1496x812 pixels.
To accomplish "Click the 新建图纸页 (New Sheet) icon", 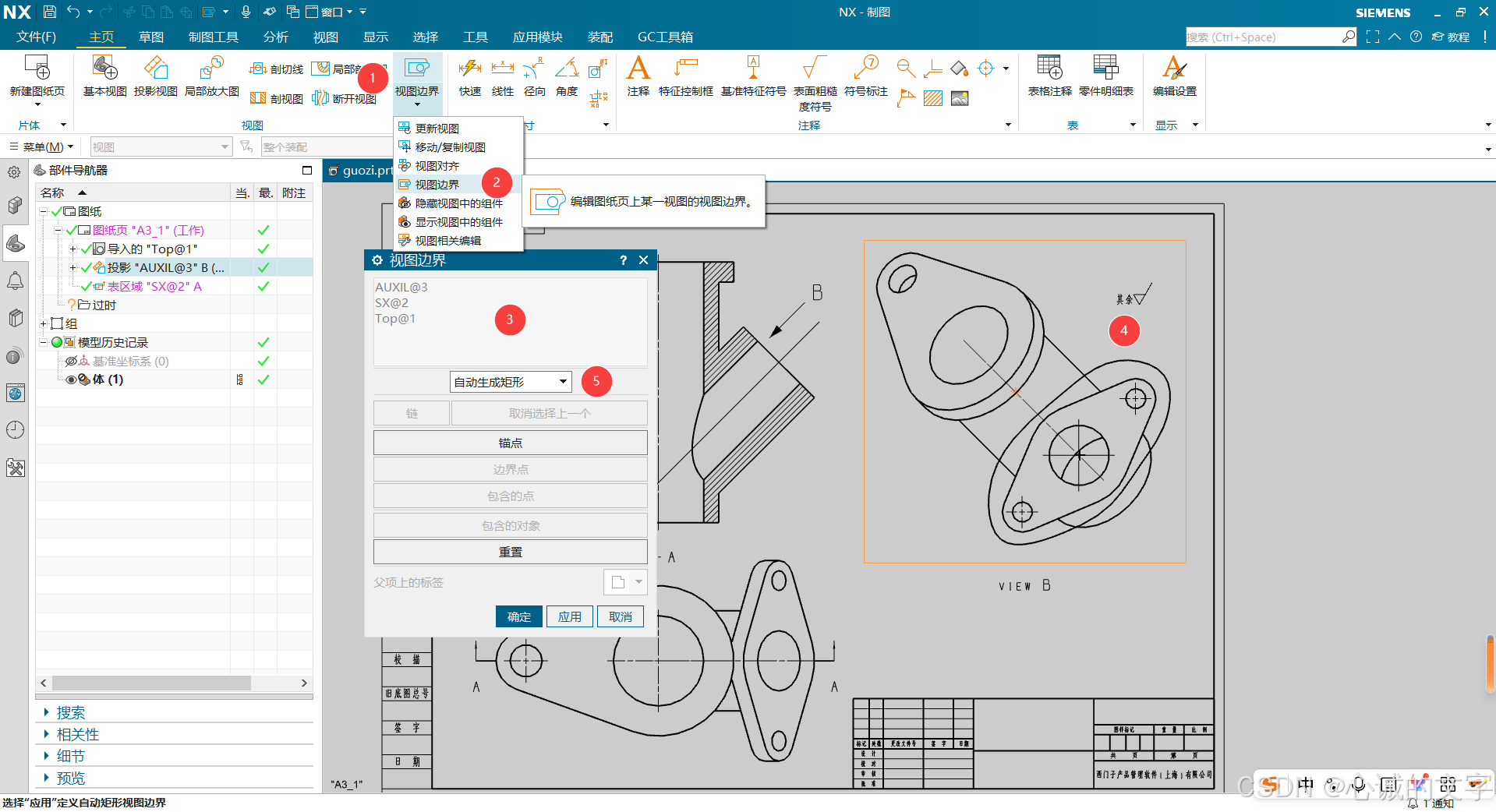I will pos(37,68).
